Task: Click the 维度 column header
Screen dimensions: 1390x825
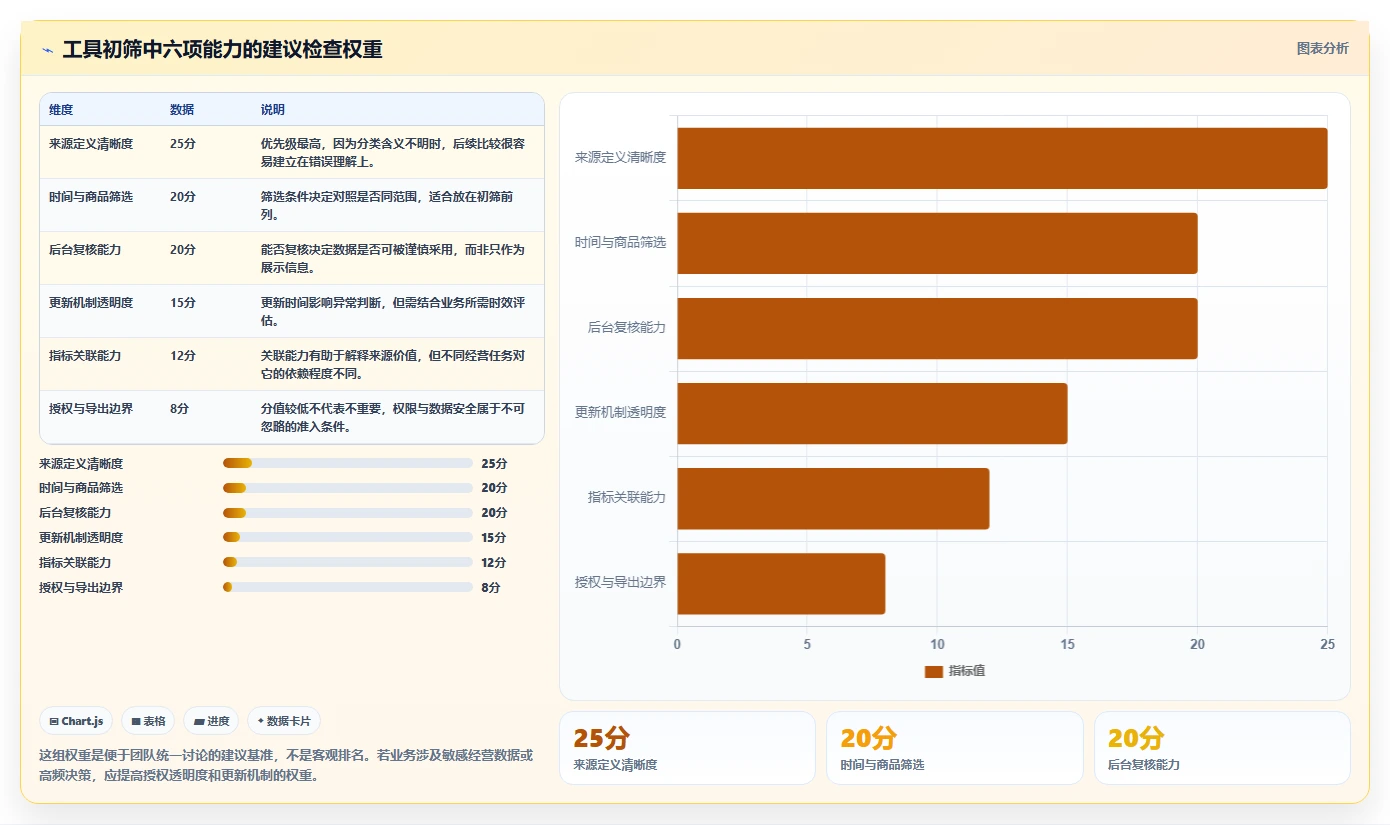Action: [x=61, y=110]
